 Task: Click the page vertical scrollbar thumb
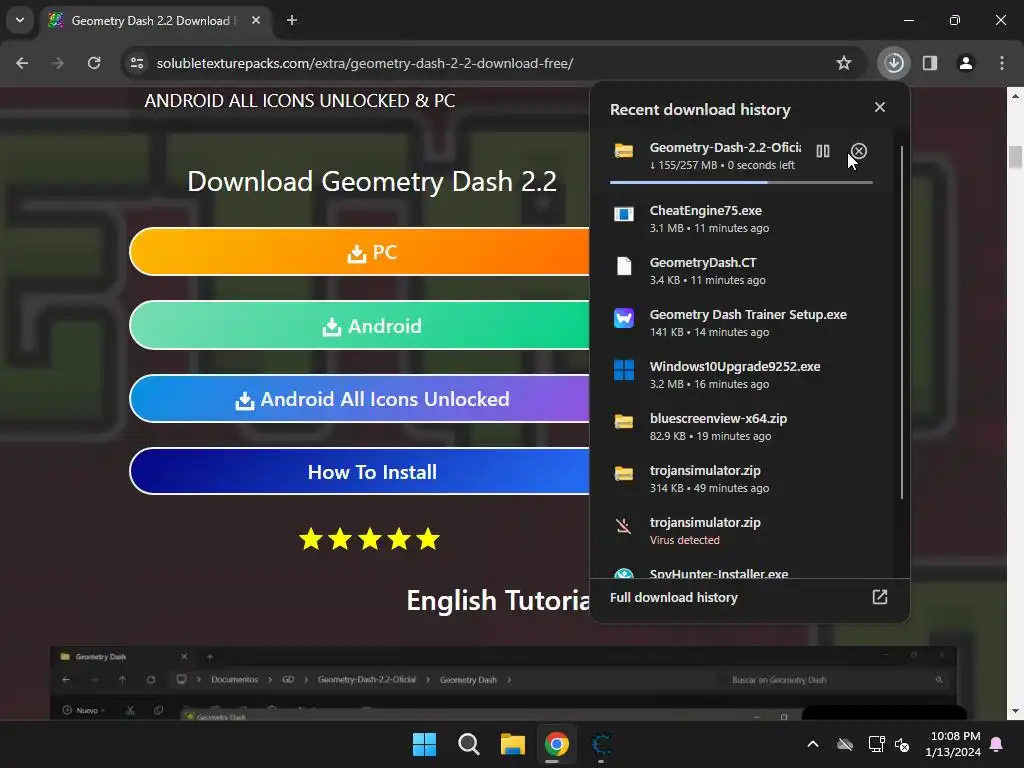(1015, 157)
